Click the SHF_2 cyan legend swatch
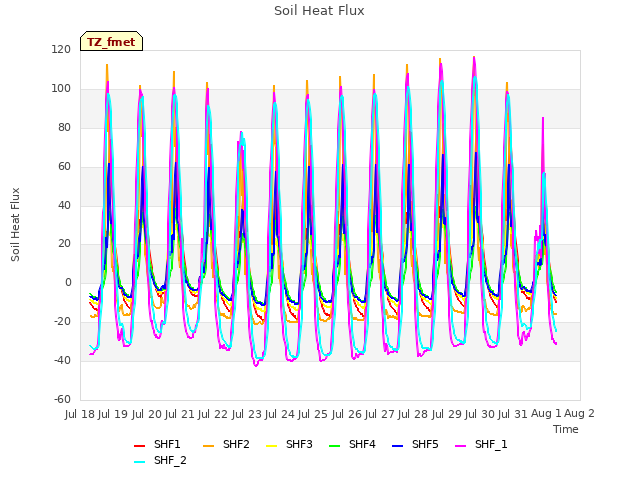This screenshot has width=640, height=480. 140,462
